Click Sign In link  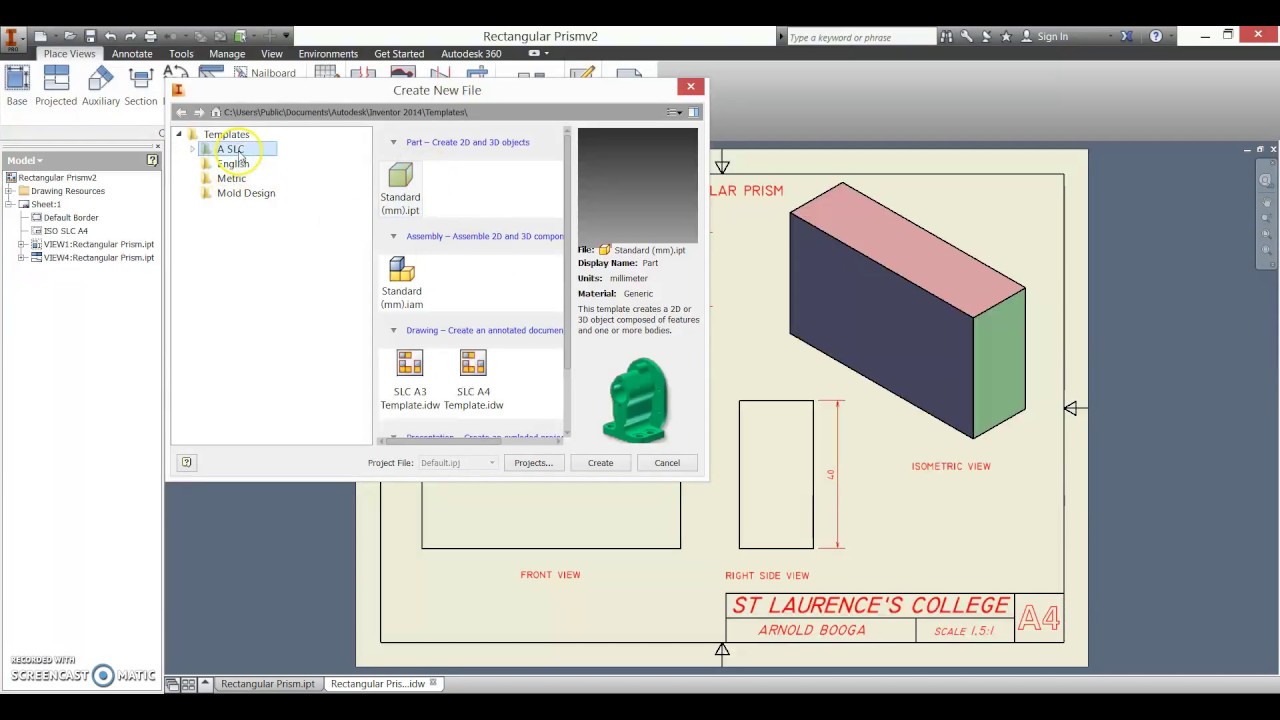[1052, 36]
